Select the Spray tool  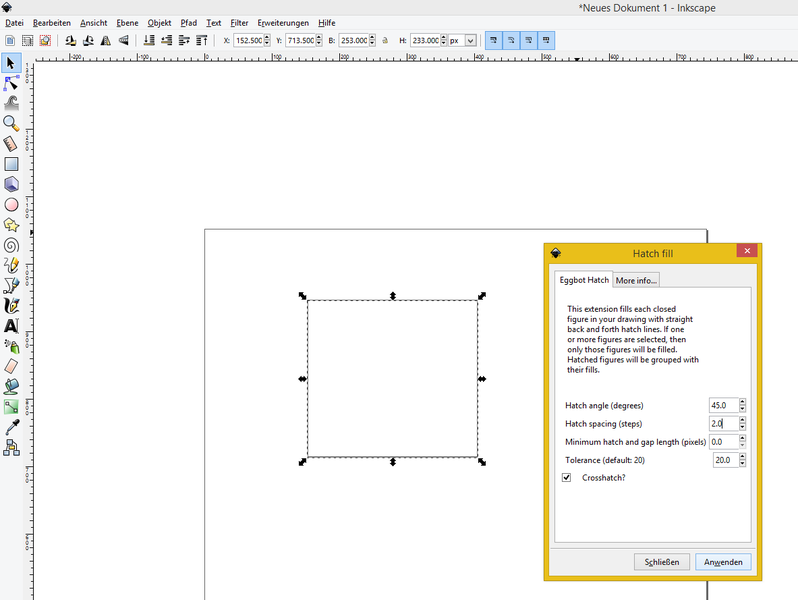point(11,346)
